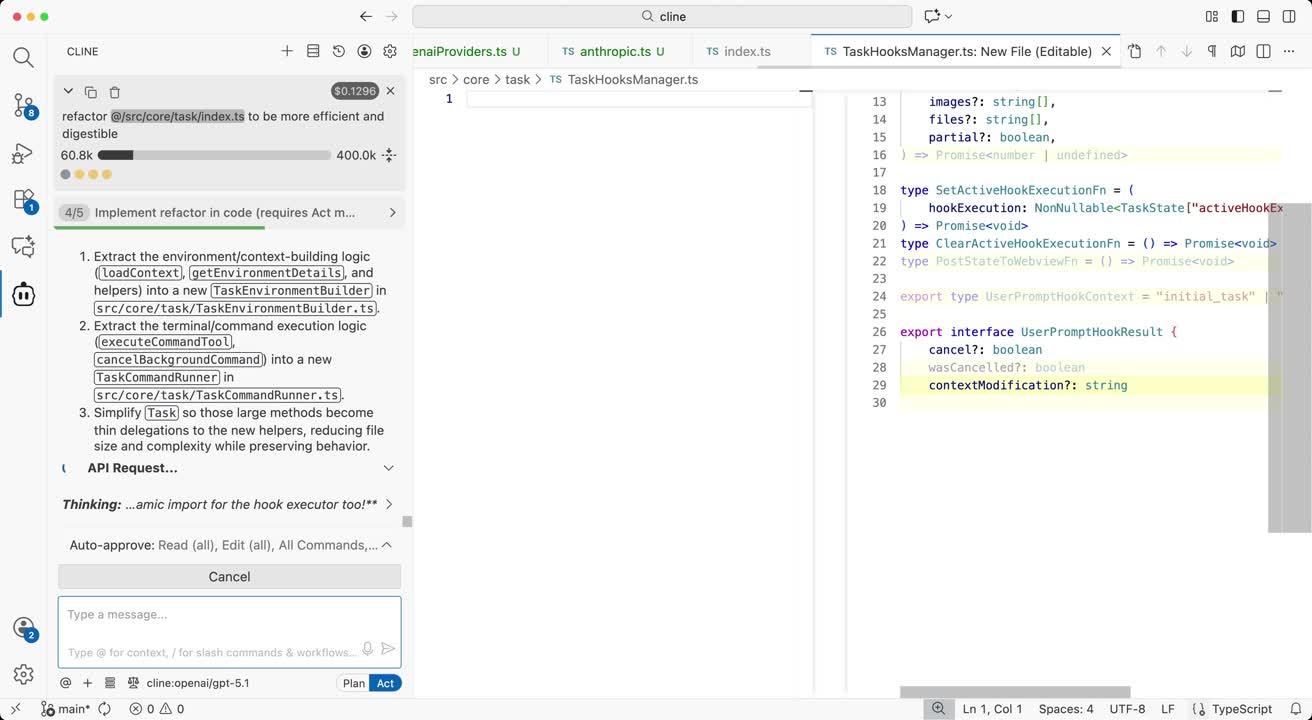Click the send message arrow icon
Image resolution: width=1312 pixels, height=720 pixels.
click(388, 649)
